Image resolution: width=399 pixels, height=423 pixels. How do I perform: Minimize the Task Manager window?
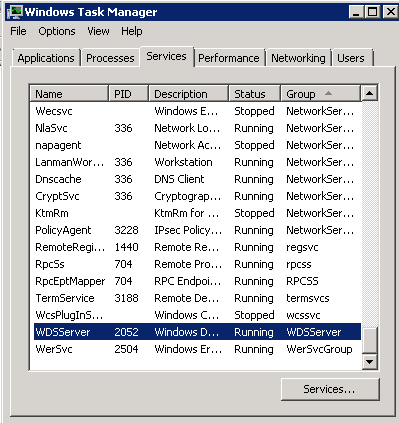(356, 12)
